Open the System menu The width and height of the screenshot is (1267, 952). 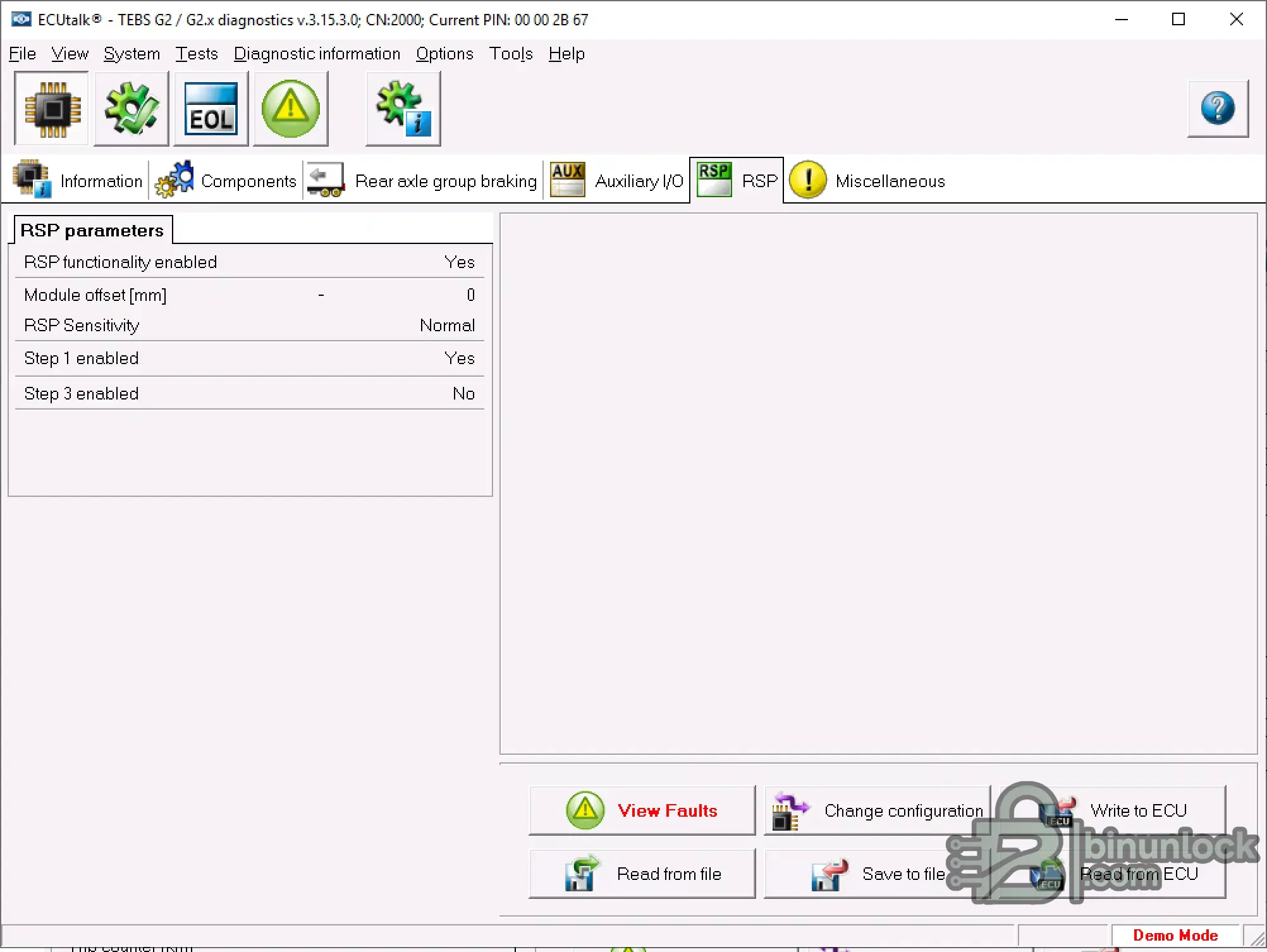pos(132,54)
